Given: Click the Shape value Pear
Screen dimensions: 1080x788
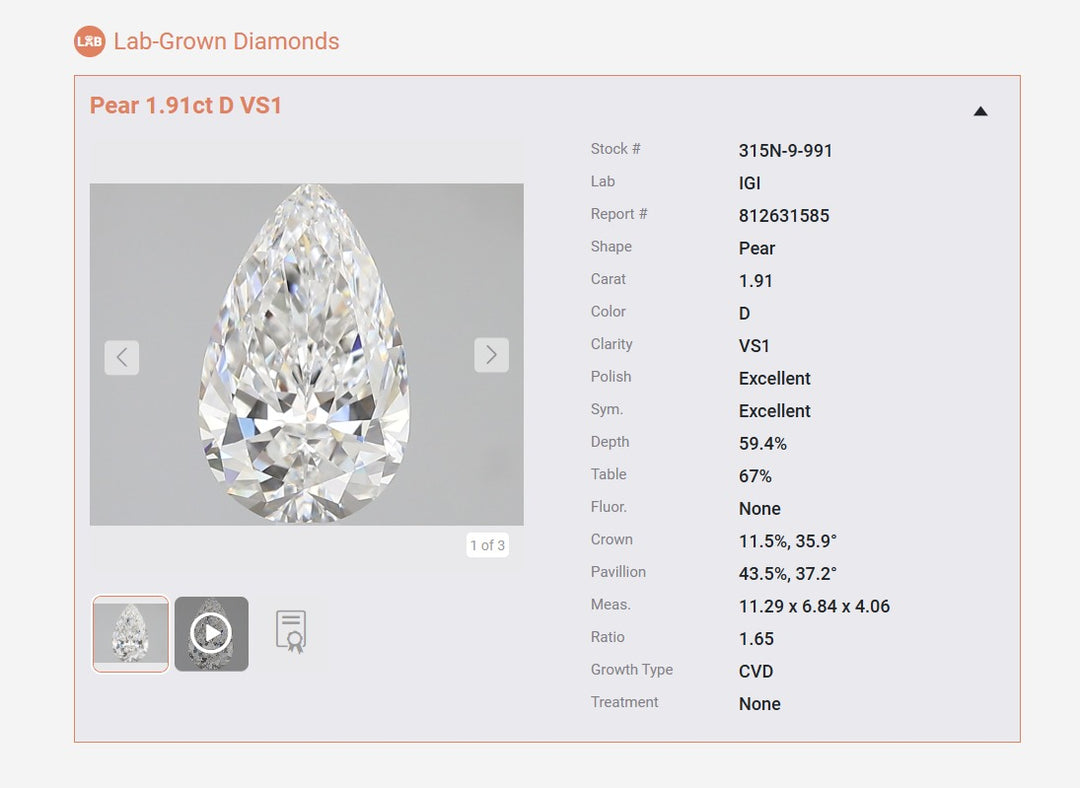Looking at the screenshot, I should [x=757, y=249].
